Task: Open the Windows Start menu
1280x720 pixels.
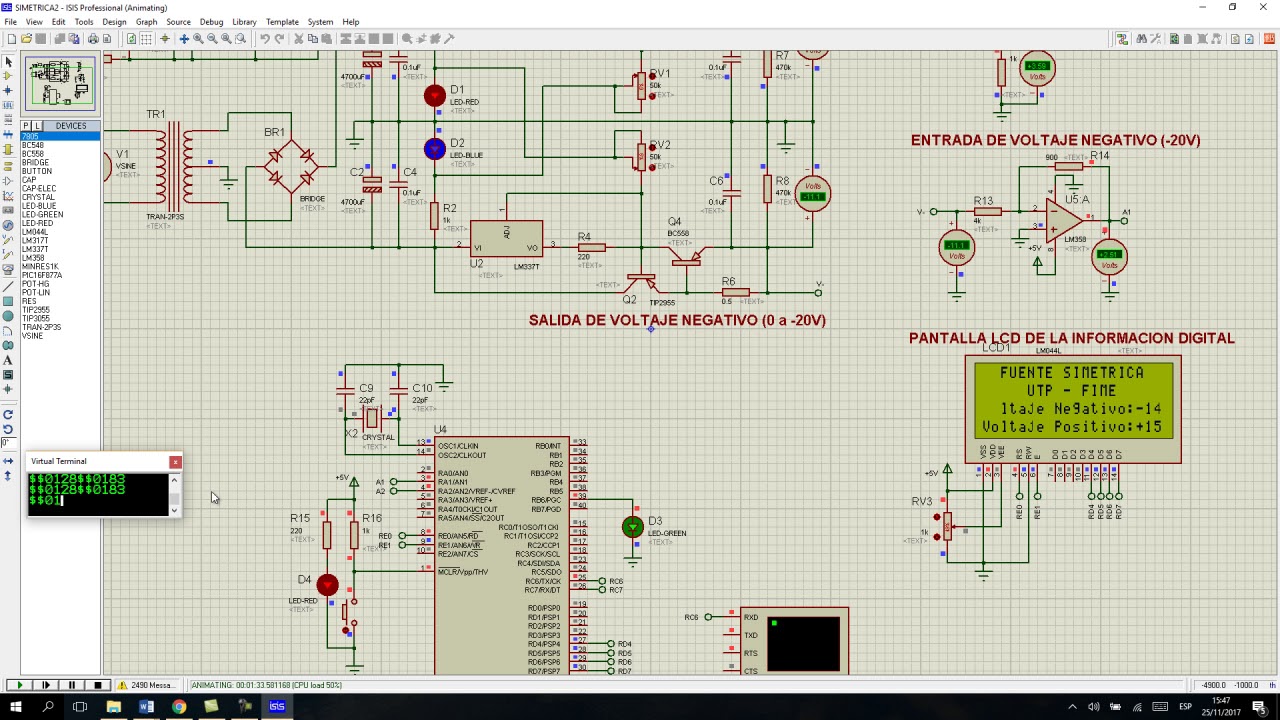Action: (x=15, y=707)
